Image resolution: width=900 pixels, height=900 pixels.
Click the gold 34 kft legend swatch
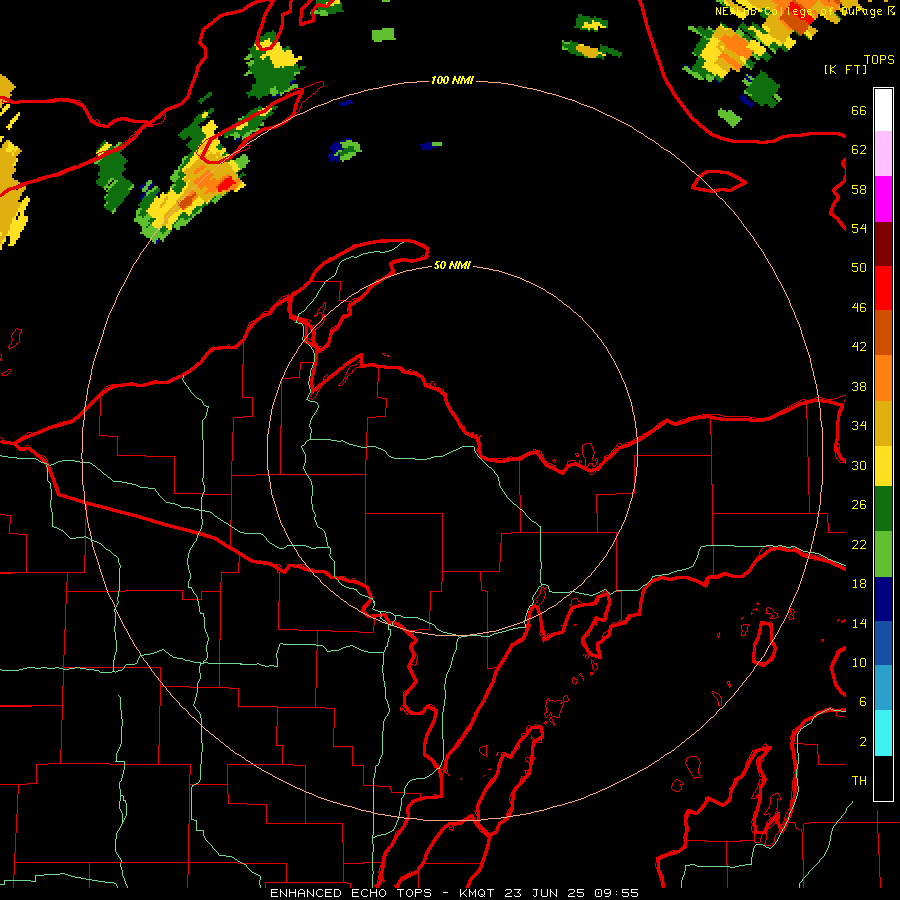click(883, 423)
